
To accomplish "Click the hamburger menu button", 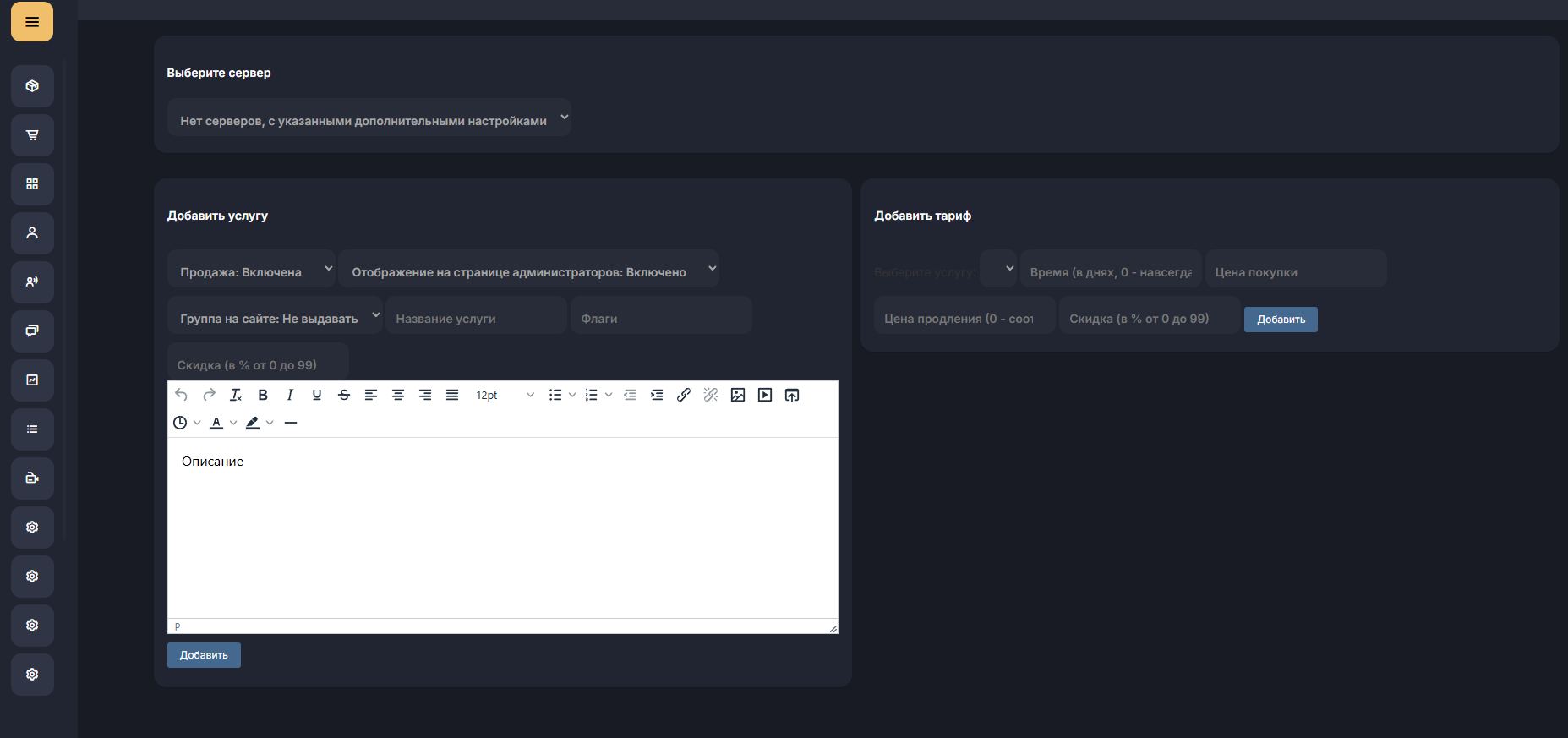I will (x=32, y=22).
